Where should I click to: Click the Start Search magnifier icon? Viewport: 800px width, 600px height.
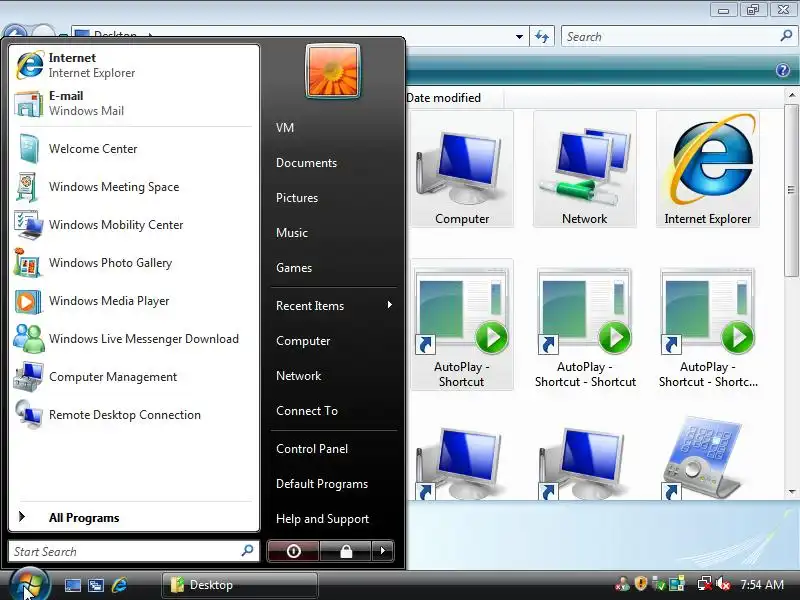tap(247, 551)
